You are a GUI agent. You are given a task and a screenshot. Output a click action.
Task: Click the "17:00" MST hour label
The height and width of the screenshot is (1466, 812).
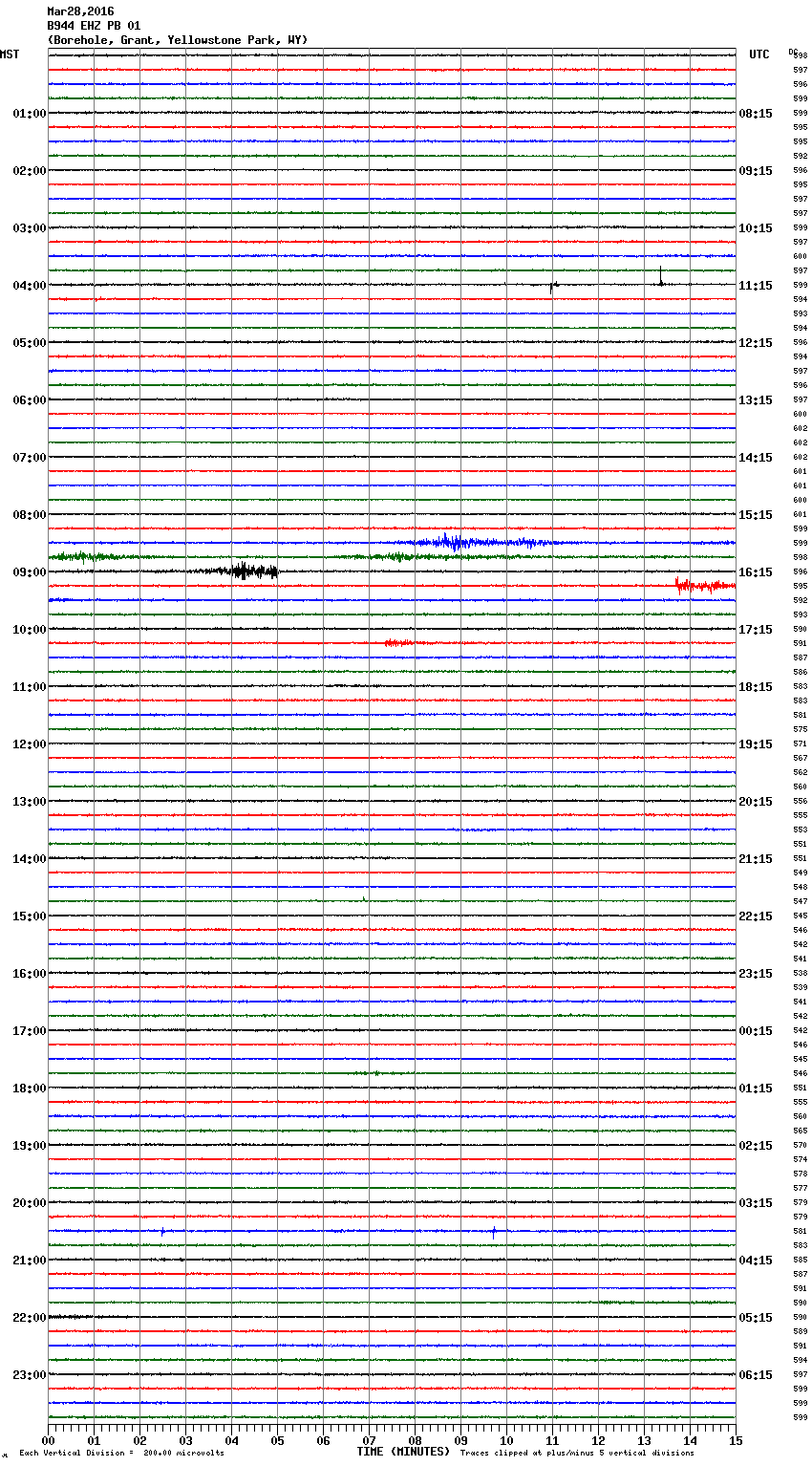[29, 1031]
